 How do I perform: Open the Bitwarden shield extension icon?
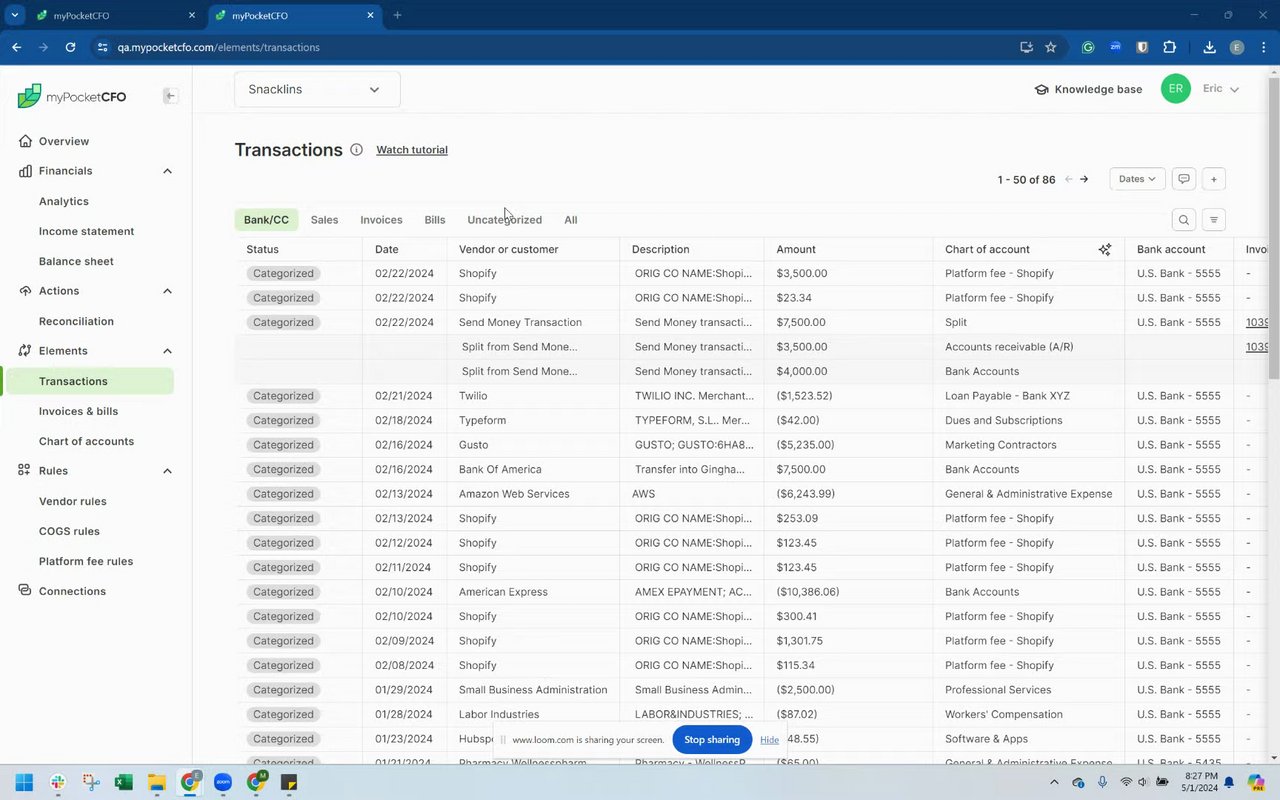tap(1143, 47)
